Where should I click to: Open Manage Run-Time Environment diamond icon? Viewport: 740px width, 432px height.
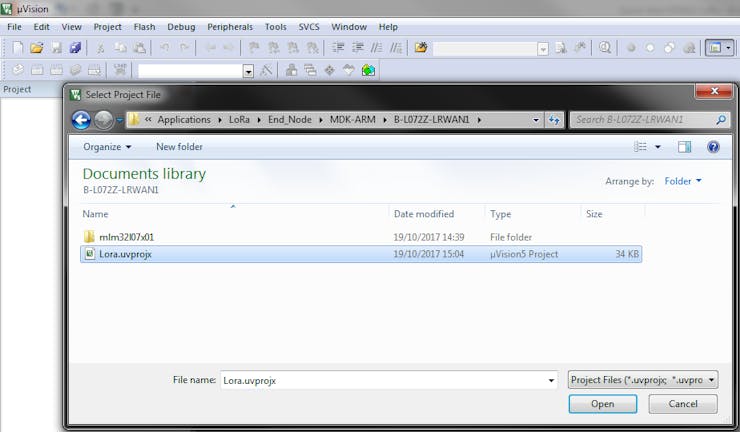329,70
